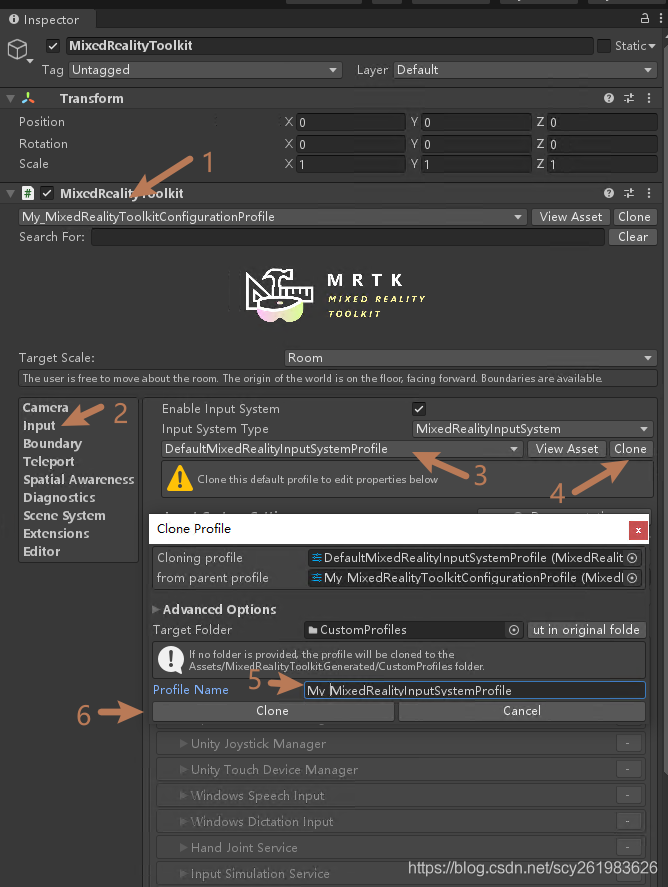Viewport: 668px width, 887px height.
Task: Click View Asset for the configuration profile
Action: pyautogui.click(x=571, y=217)
